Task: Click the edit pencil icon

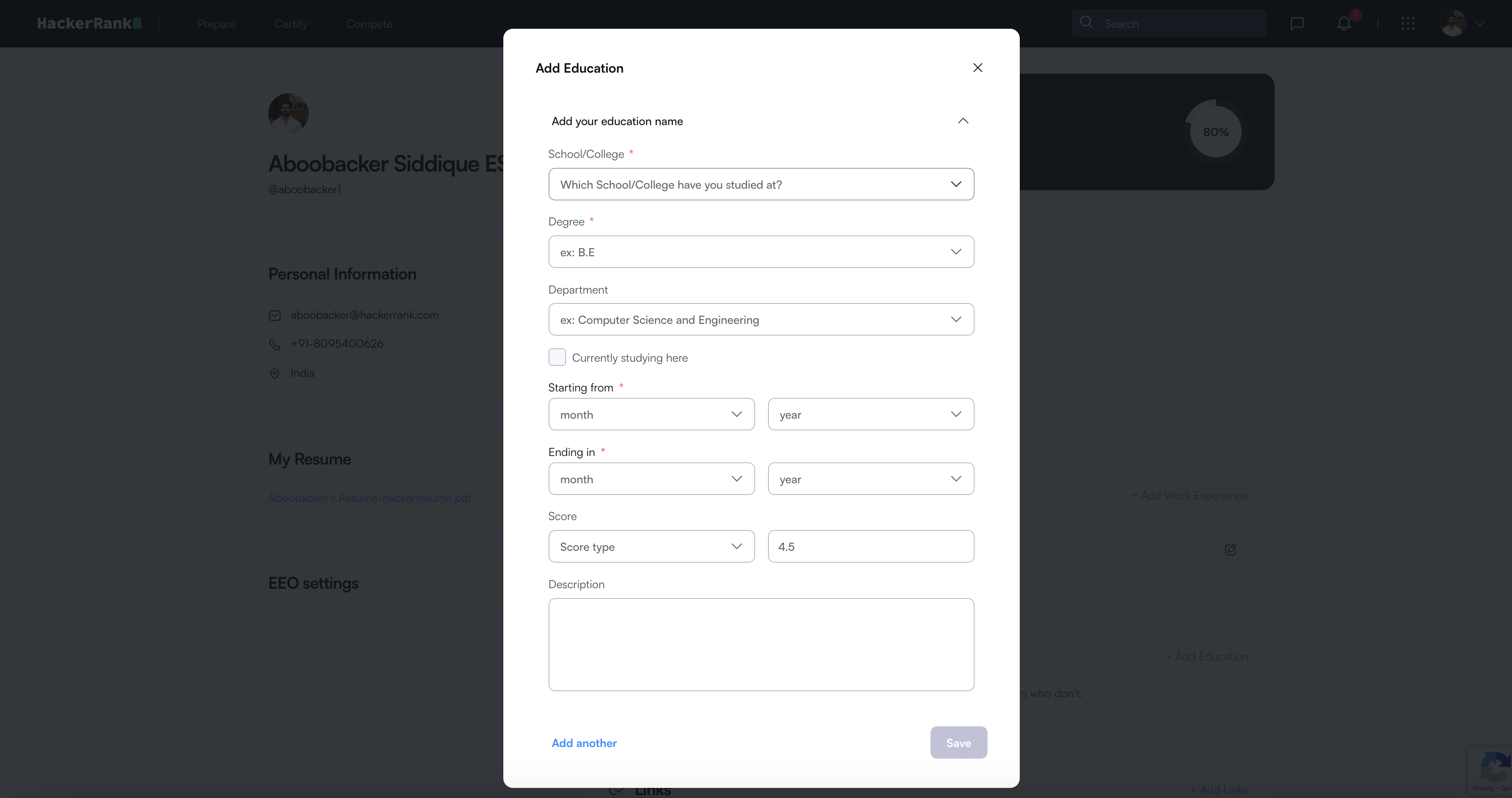Action: tap(1230, 550)
